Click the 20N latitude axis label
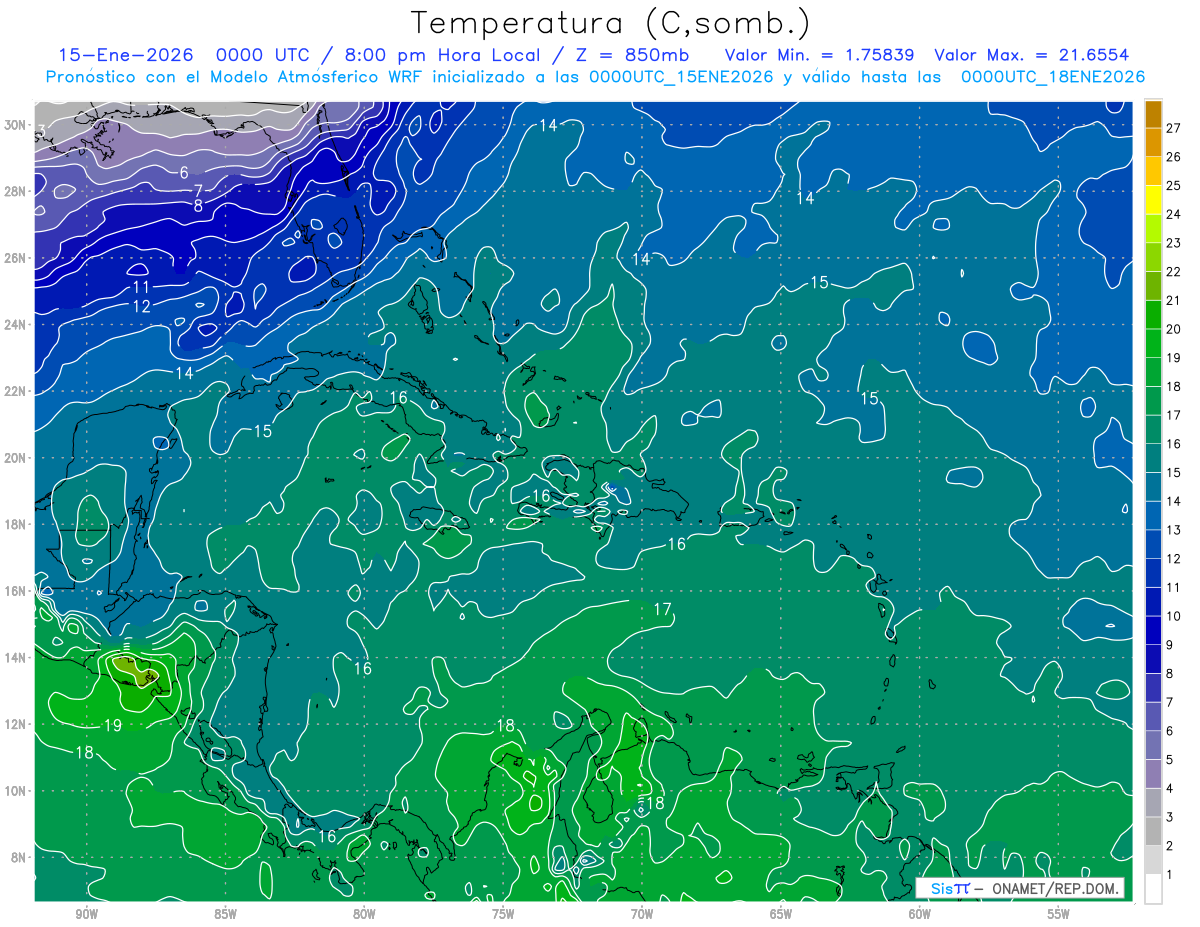1200x927 pixels. click(15, 458)
